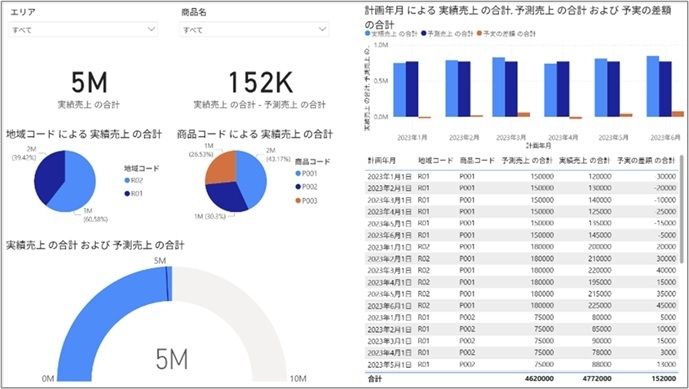Click the 4772000 total actual sales value
Image resolution: width=689 pixels, height=389 pixels.
click(x=596, y=378)
